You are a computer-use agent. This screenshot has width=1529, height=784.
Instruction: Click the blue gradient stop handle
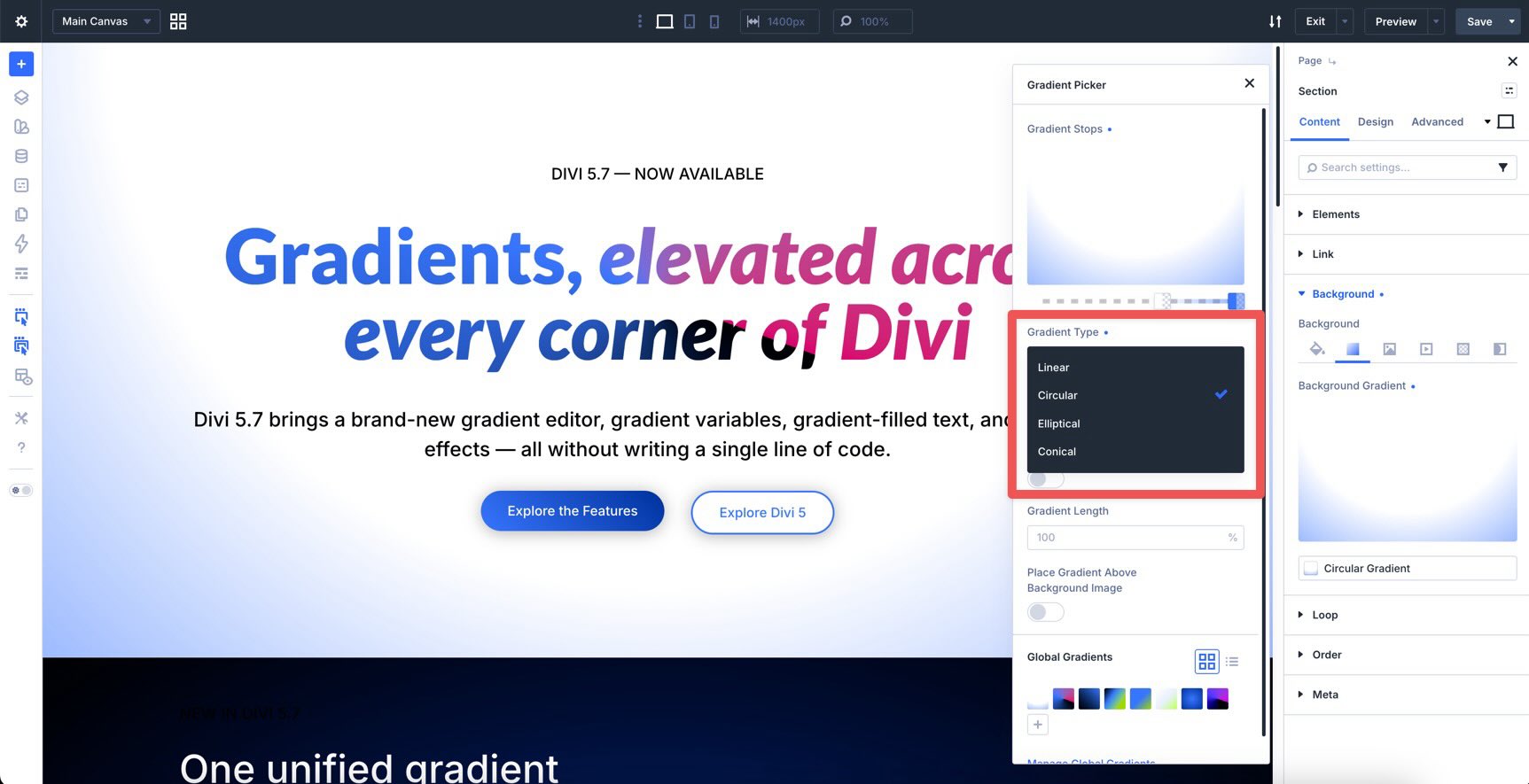[1236, 301]
